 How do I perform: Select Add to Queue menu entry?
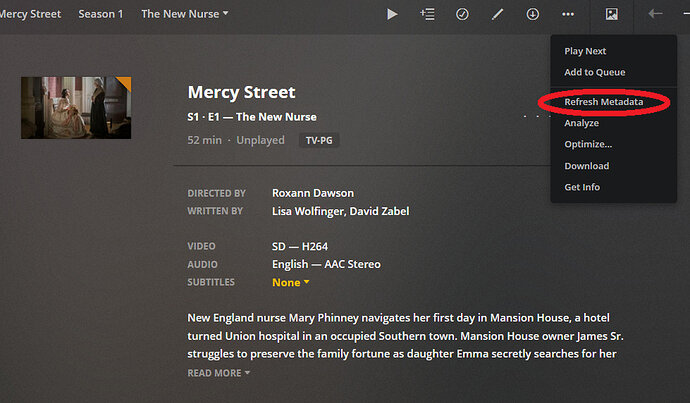[593, 72]
